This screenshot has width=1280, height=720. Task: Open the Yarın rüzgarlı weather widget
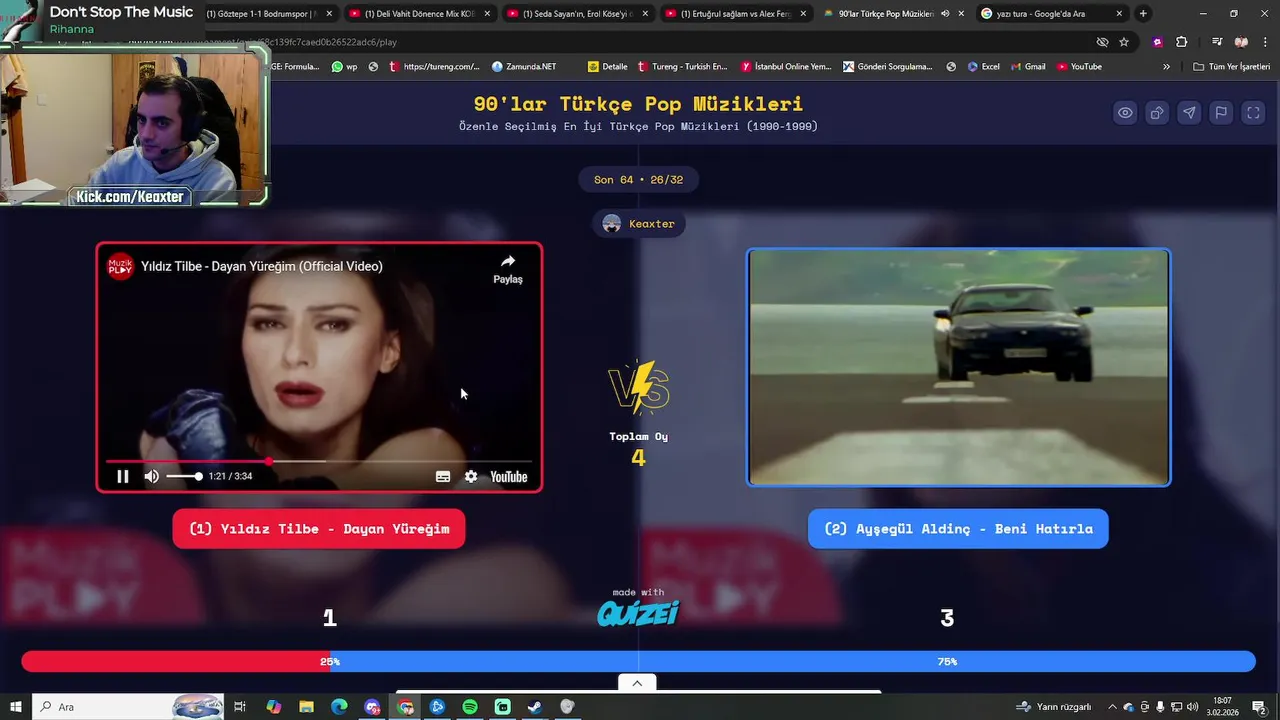pos(1054,707)
